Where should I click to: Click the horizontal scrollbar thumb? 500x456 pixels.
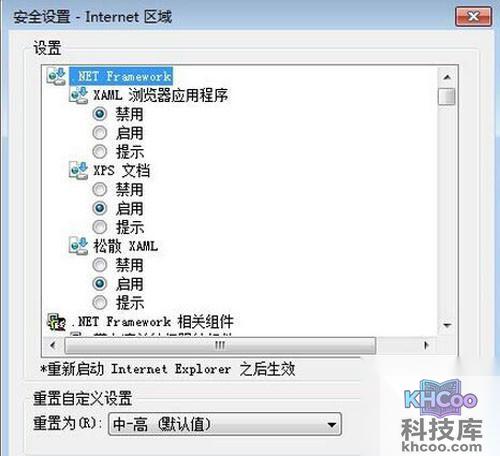pos(220,345)
